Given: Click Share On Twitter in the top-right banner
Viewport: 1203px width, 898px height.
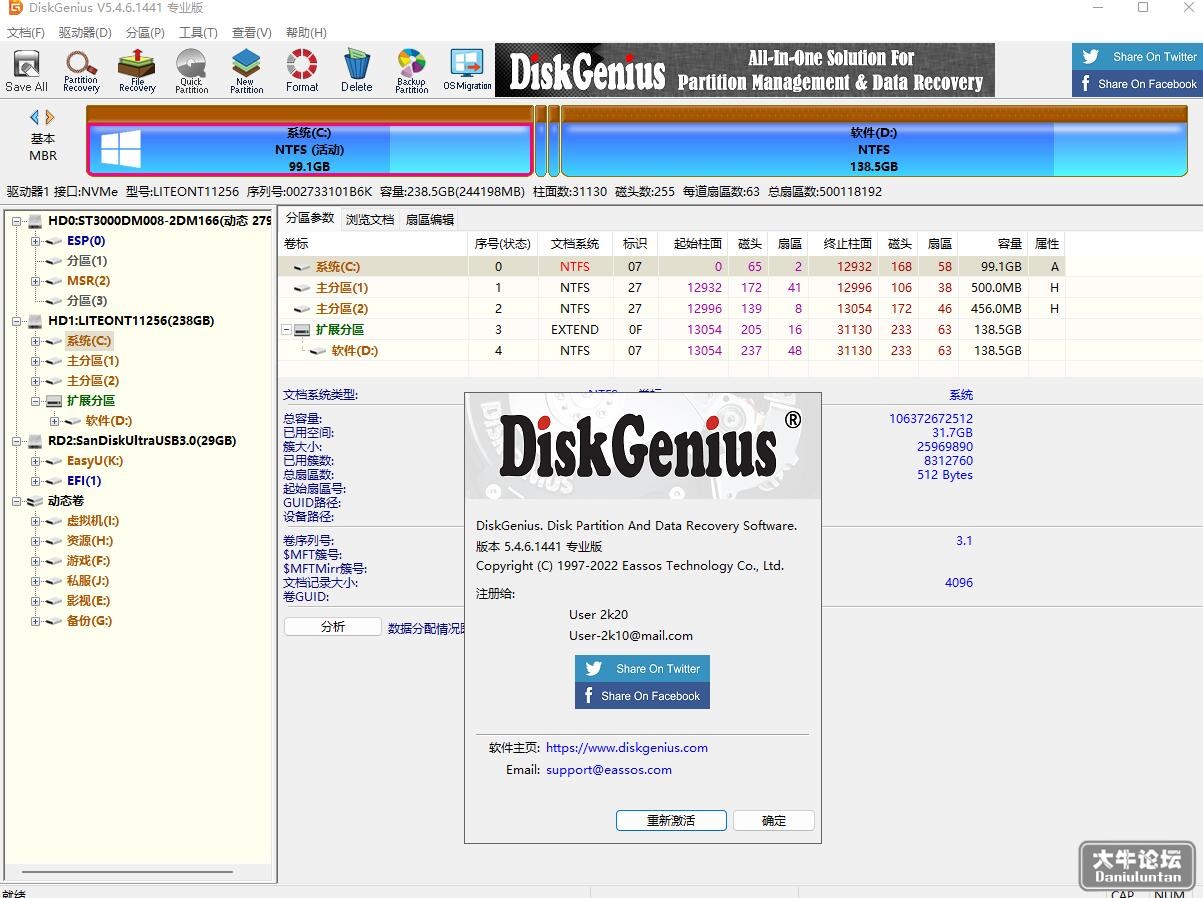Looking at the screenshot, I should [1138, 57].
